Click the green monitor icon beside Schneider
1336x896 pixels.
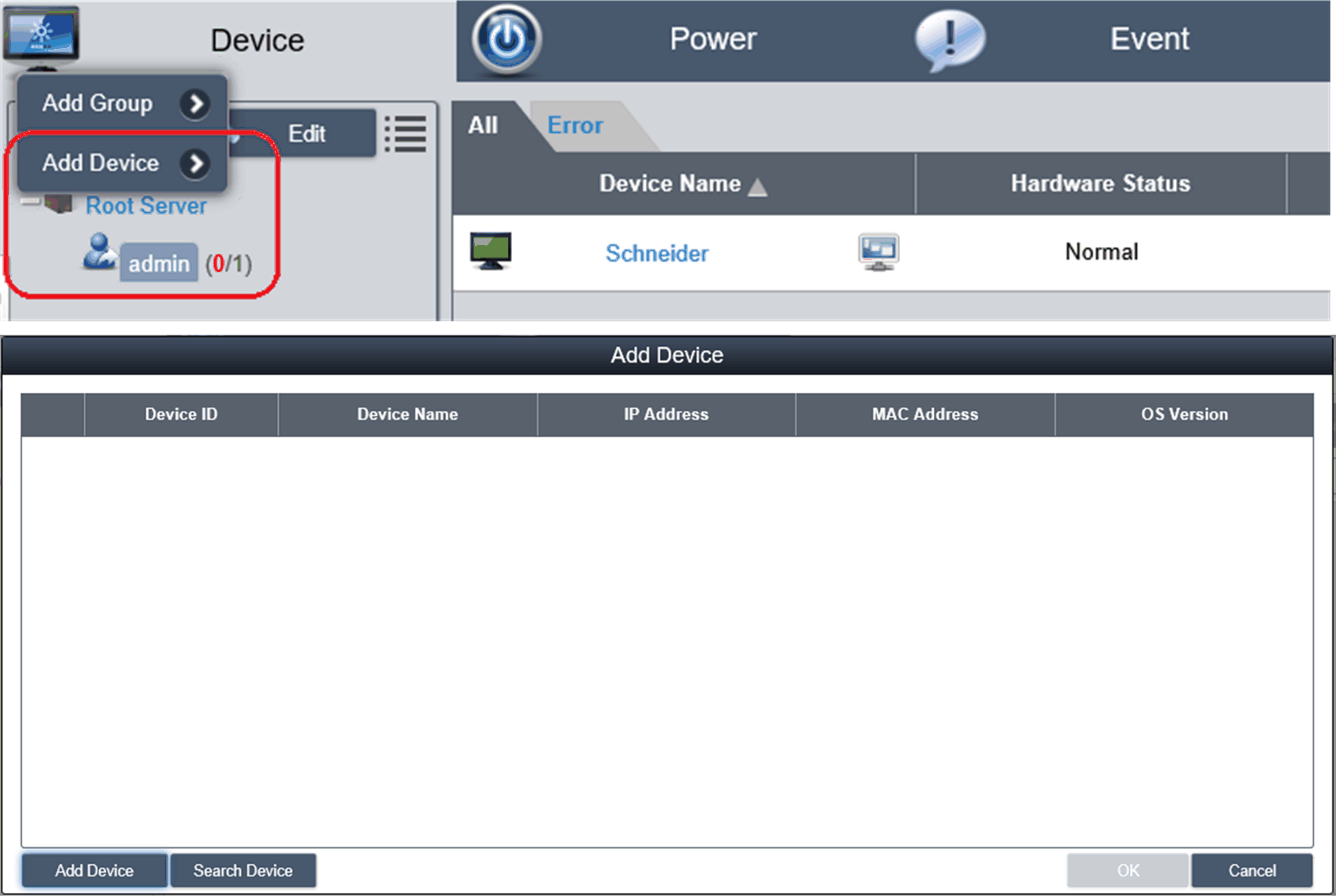pos(490,251)
